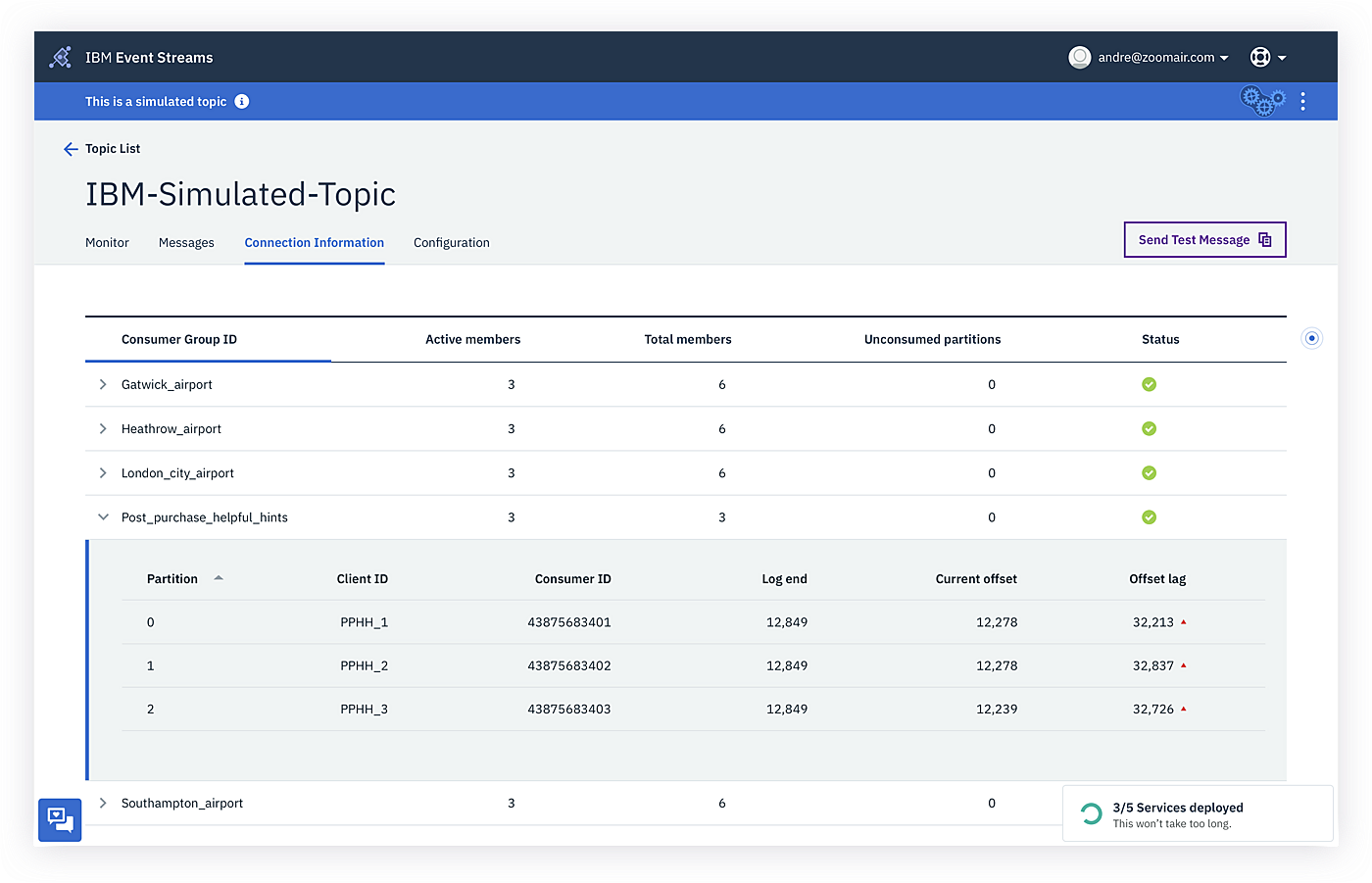Screen dimensions: 1372x883
Task: Collapse the Post_purchase_helpful_hints row
Action: [103, 516]
